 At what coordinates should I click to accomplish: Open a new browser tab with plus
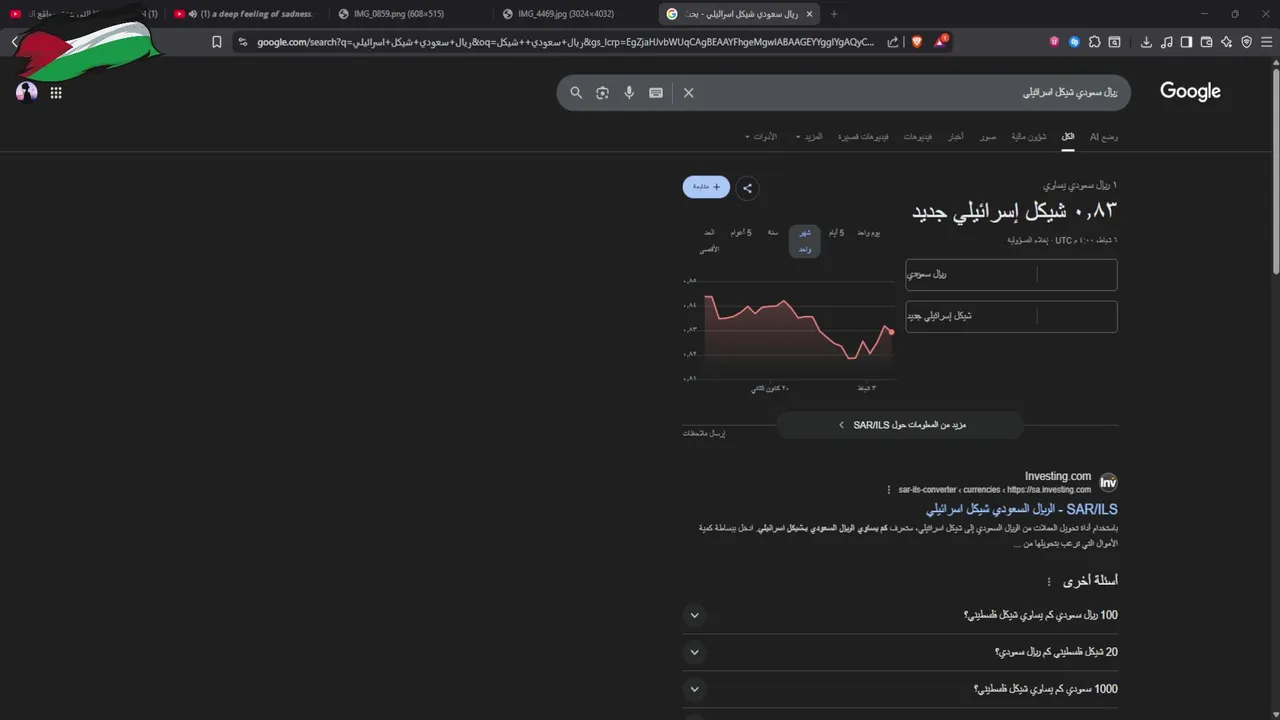834,14
